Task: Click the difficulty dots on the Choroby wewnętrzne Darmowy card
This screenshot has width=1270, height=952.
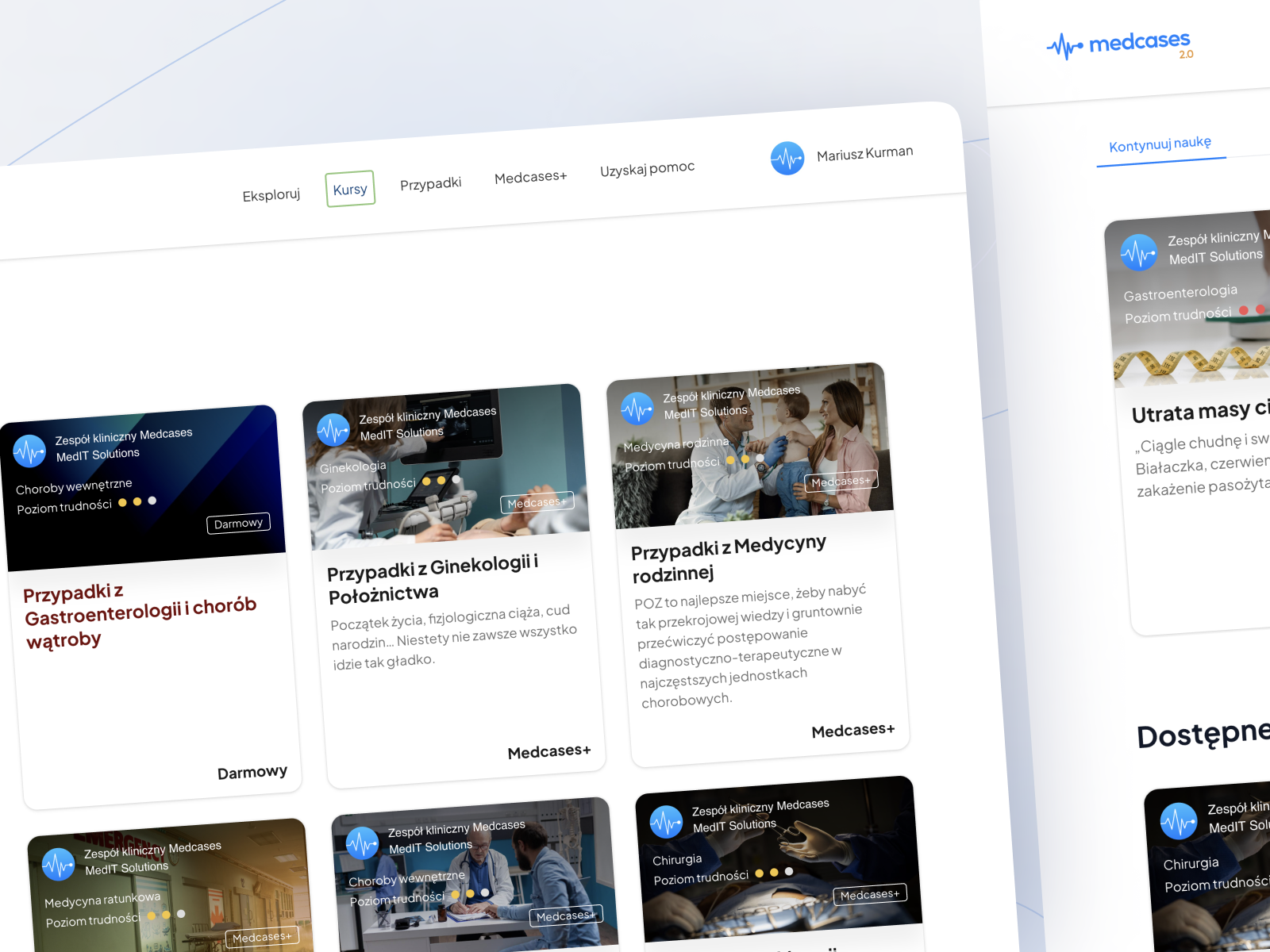Action: point(137,501)
